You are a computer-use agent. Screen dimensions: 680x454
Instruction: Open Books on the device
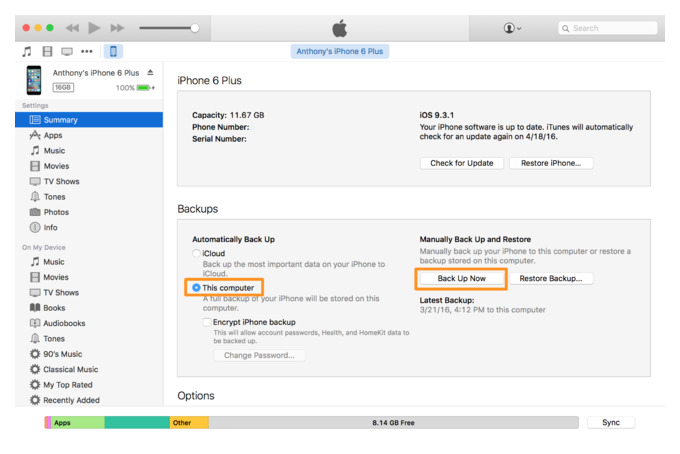89,308
